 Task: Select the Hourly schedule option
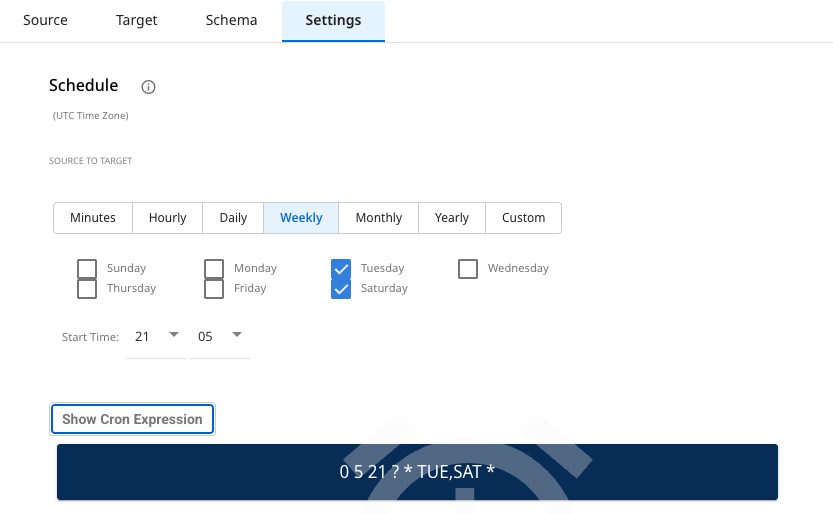click(168, 218)
